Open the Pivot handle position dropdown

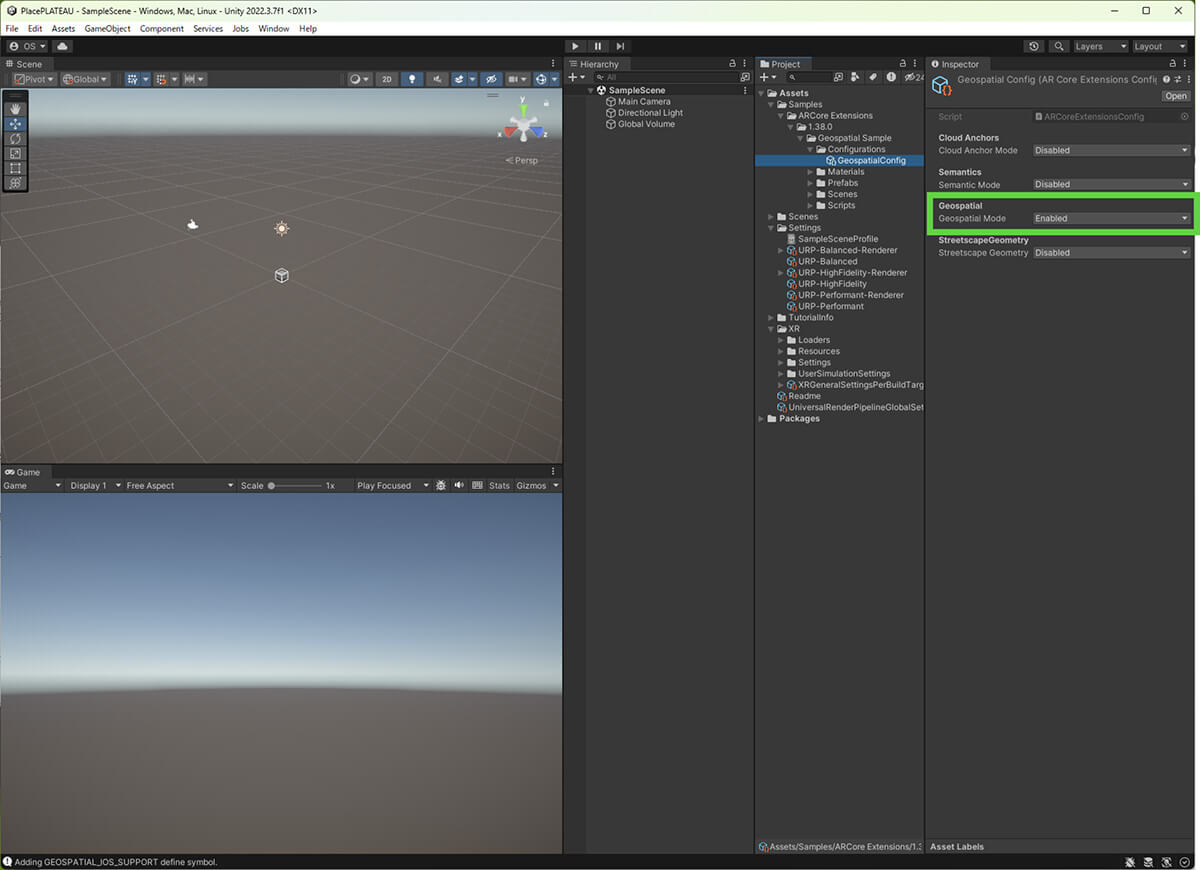(34, 79)
